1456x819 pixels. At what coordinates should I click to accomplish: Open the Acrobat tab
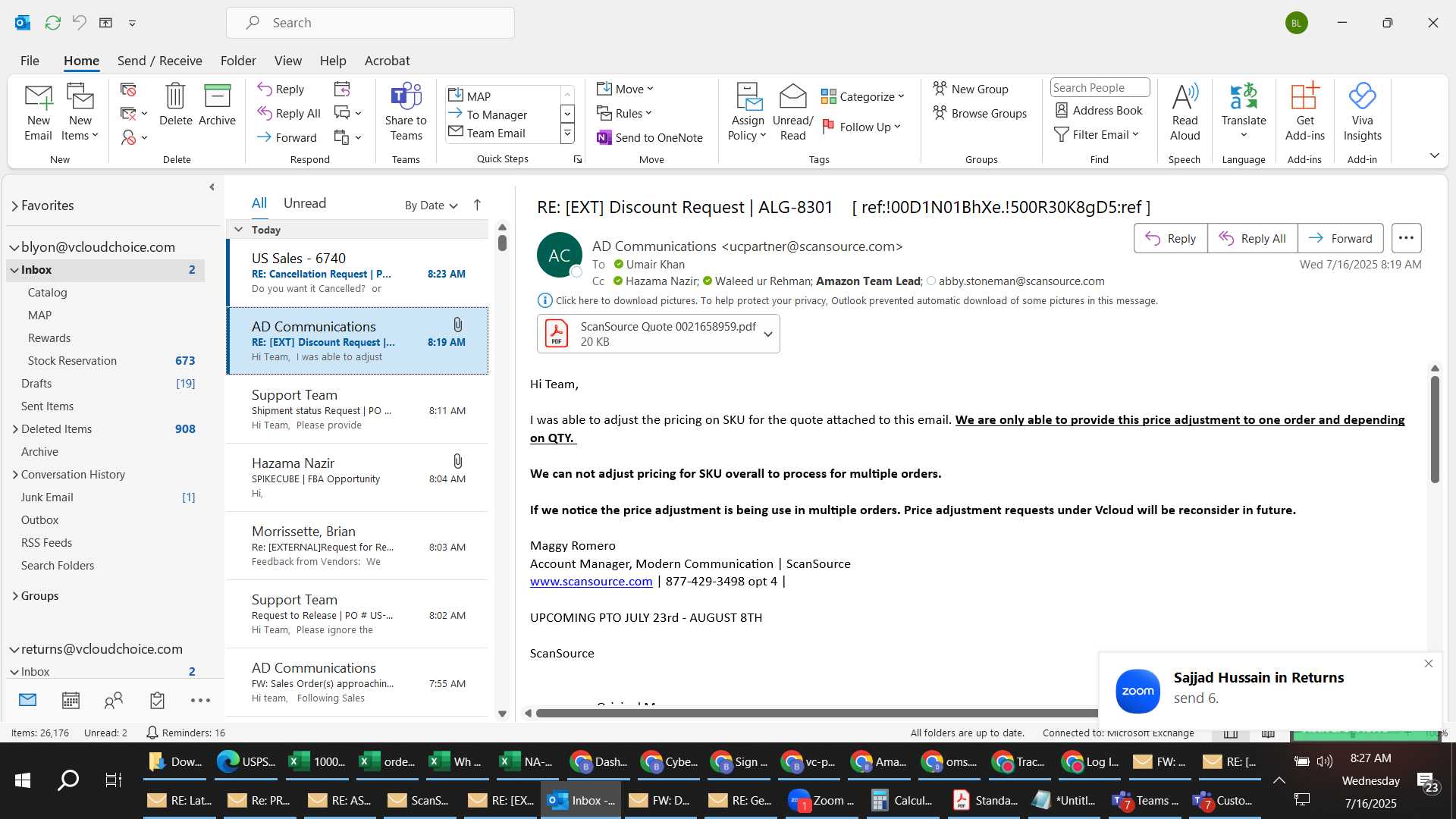[387, 61]
